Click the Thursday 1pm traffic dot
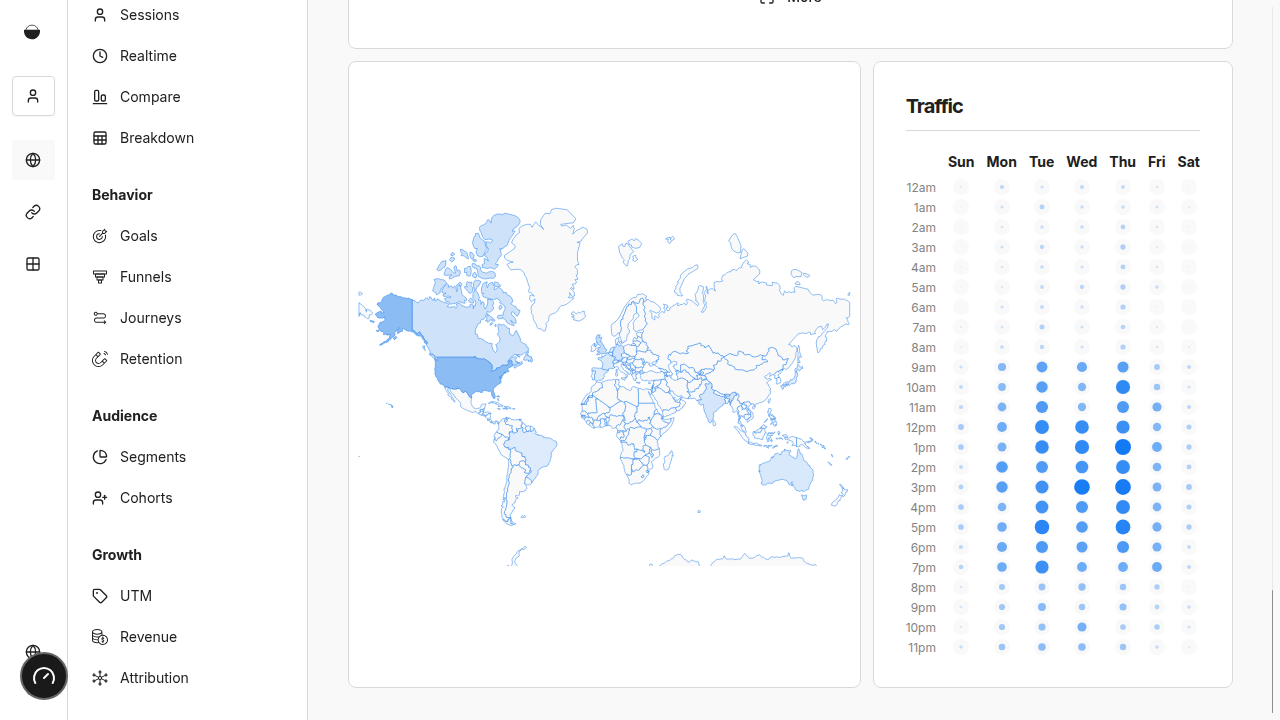This screenshot has height=720, width=1280. pos(1123,447)
